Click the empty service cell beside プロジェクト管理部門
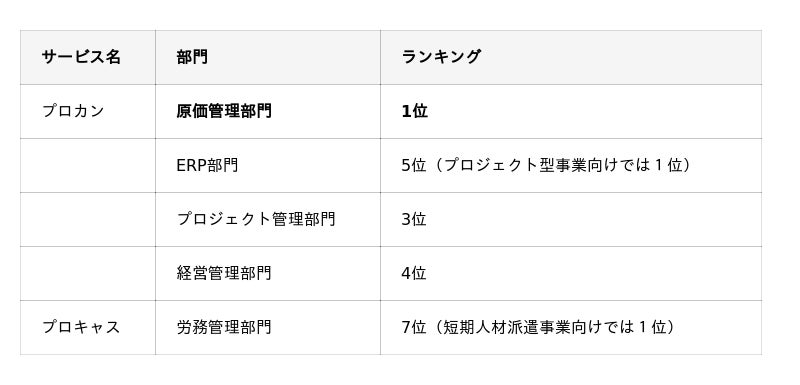This screenshot has height=385, width=800. 88,219
